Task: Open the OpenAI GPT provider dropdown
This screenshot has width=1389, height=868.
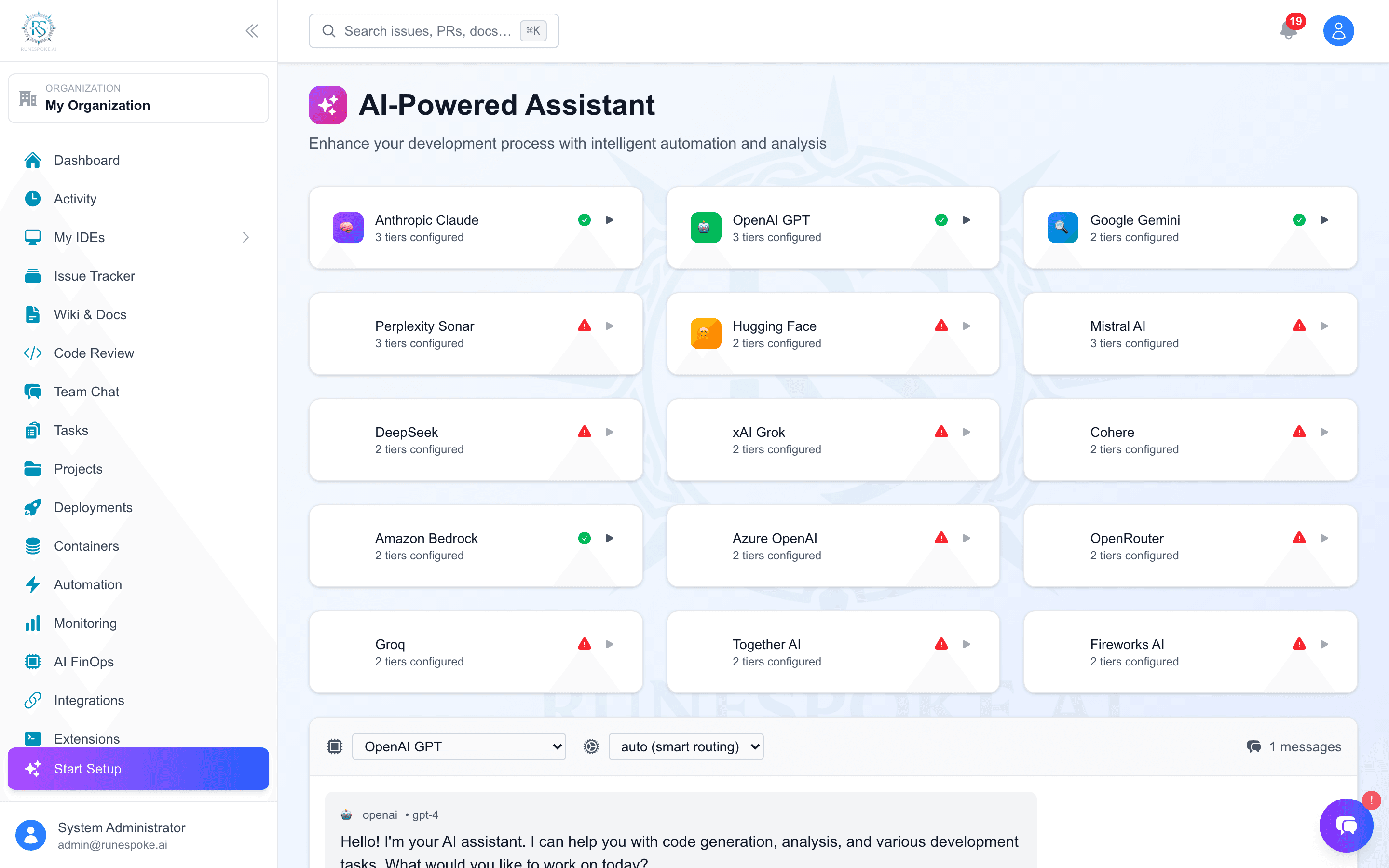Action: click(459, 746)
